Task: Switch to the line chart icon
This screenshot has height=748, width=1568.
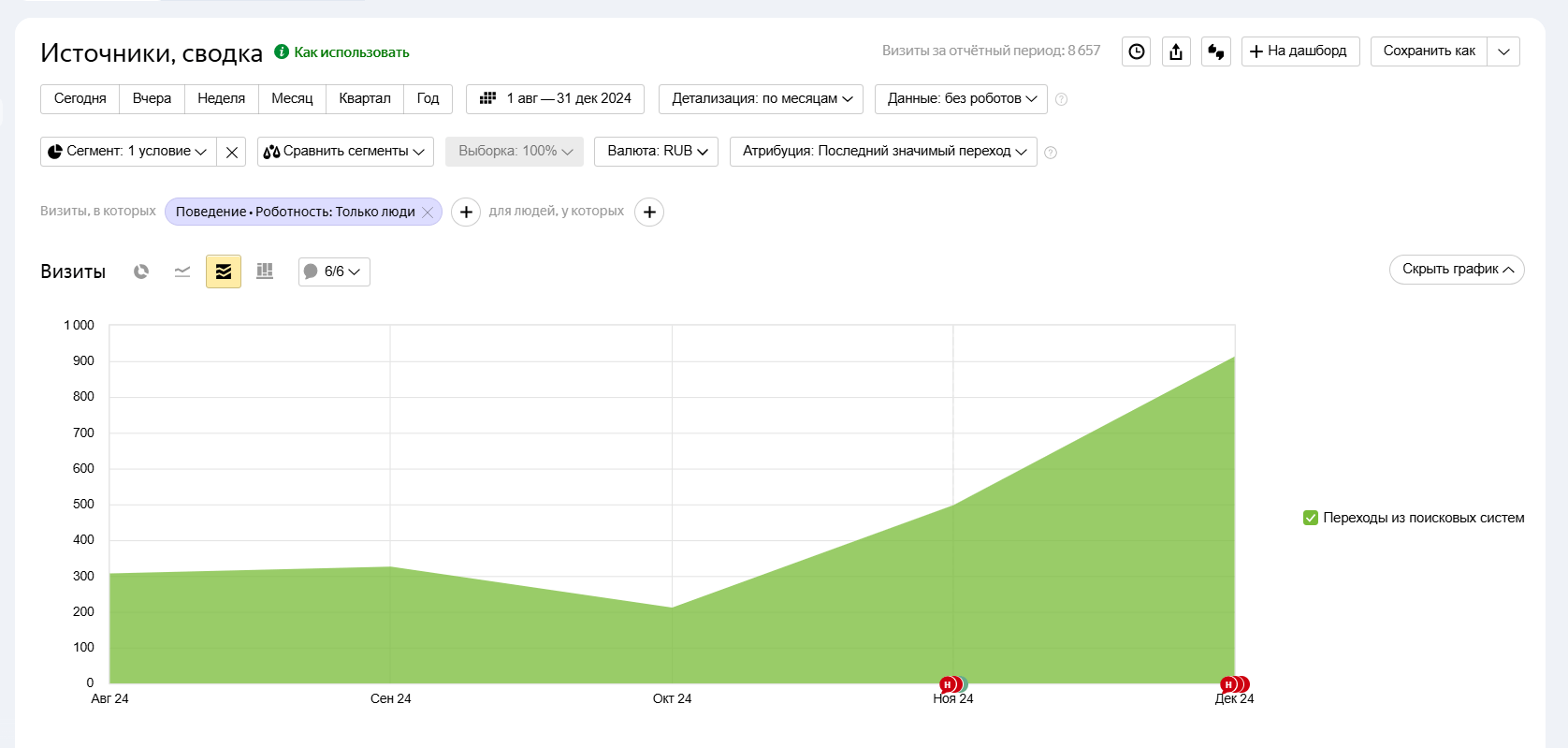Action: point(182,271)
